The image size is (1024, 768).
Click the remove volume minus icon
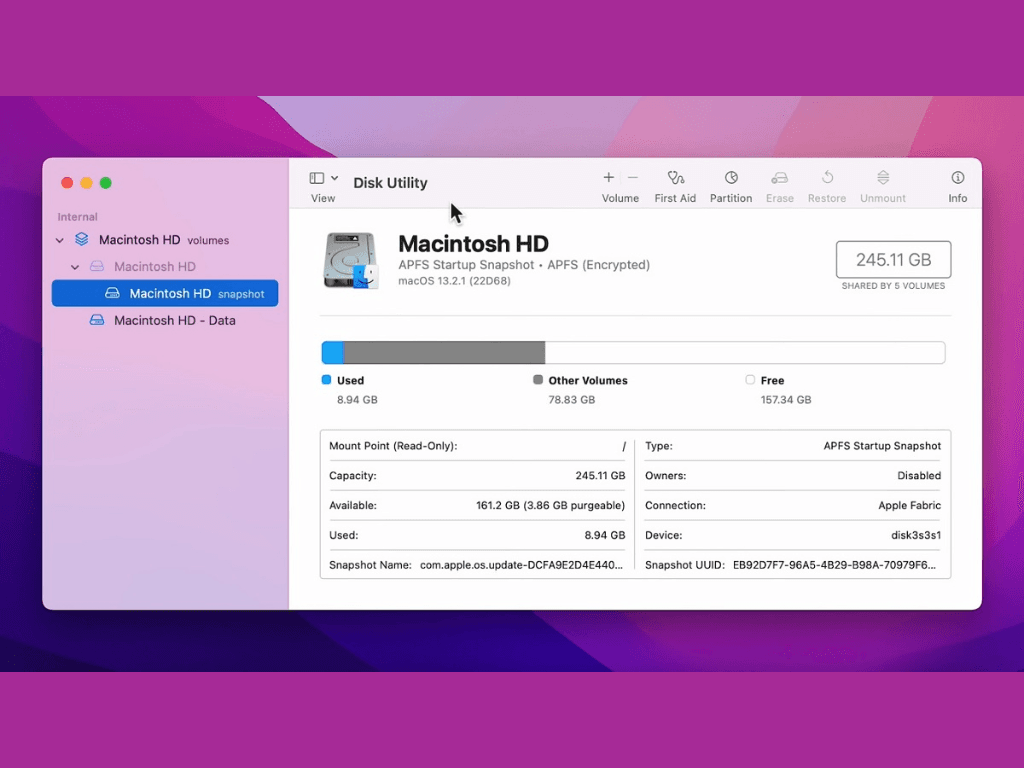click(632, 178)
